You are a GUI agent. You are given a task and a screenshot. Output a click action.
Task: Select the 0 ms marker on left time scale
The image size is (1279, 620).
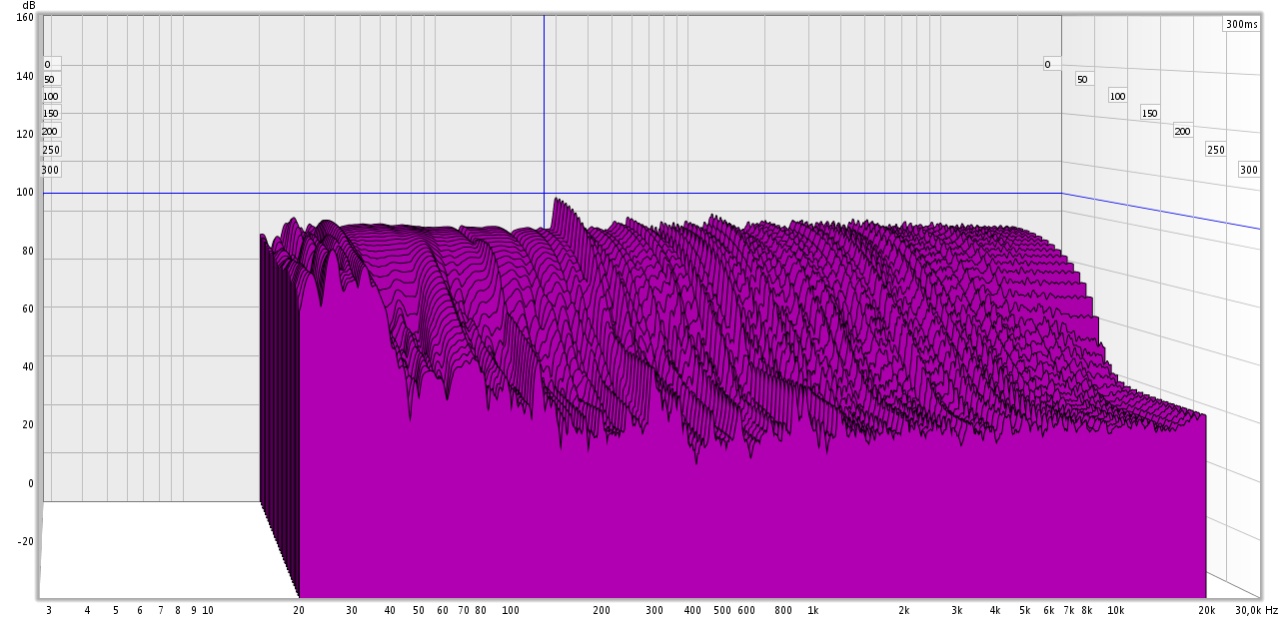pyautogui.click(x=47, y=64)
